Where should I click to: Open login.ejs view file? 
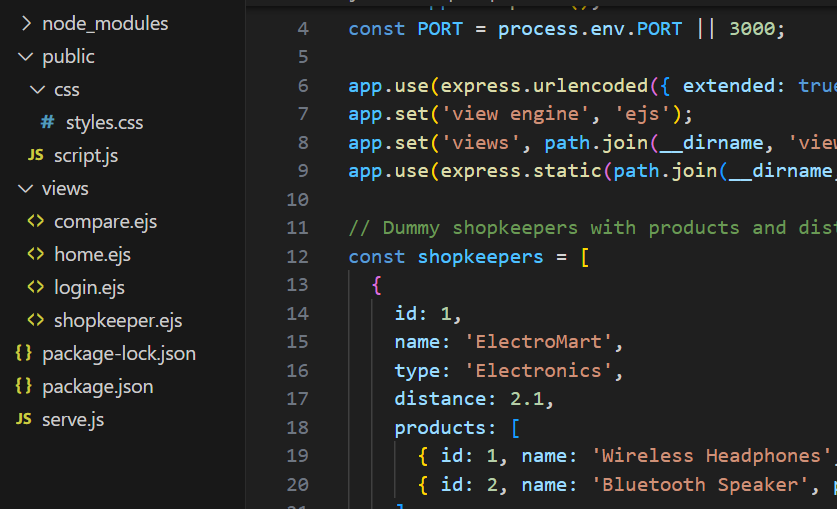click(x=89, y=288)
